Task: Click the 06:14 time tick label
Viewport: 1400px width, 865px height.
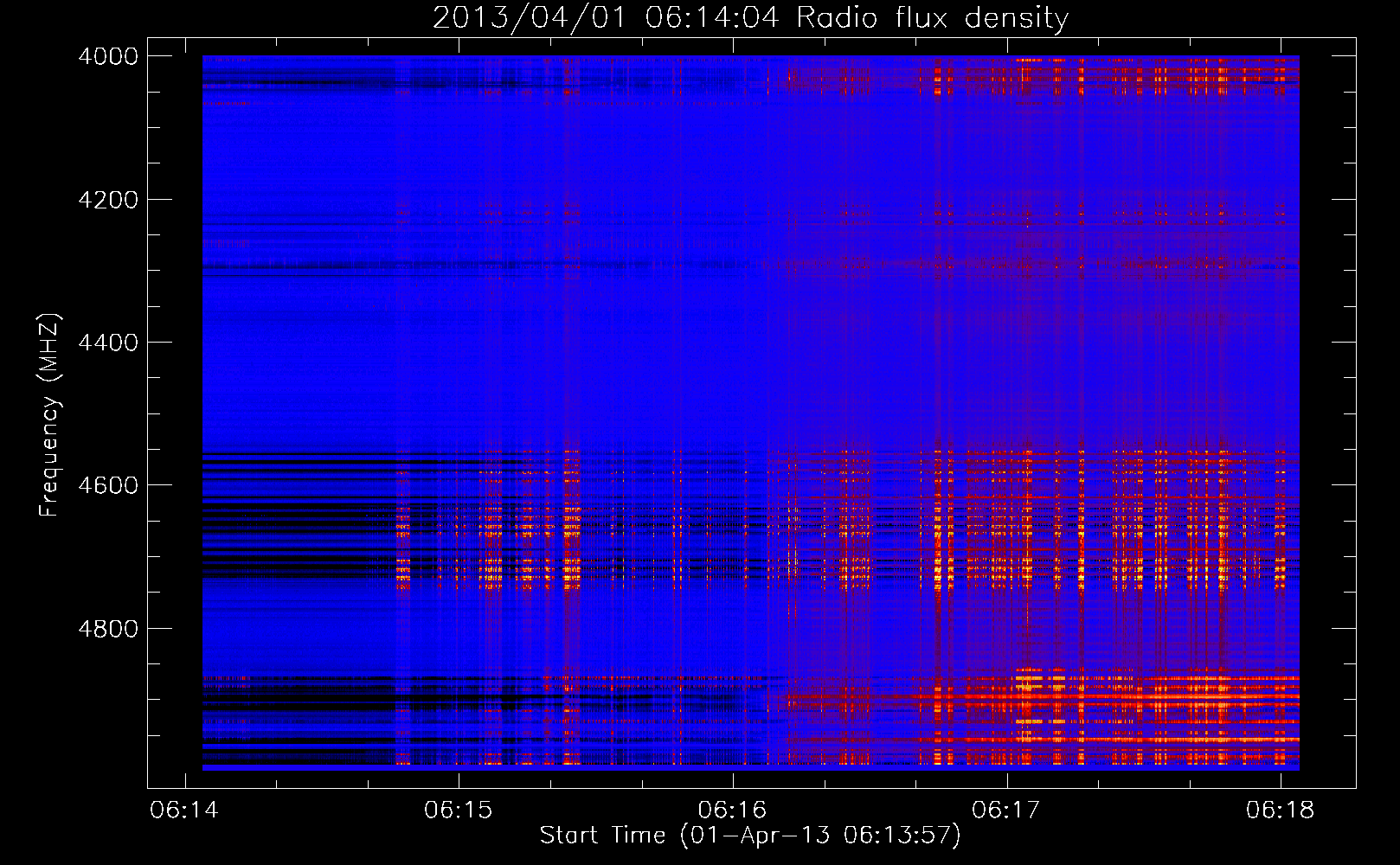Action: coord(184,811)
